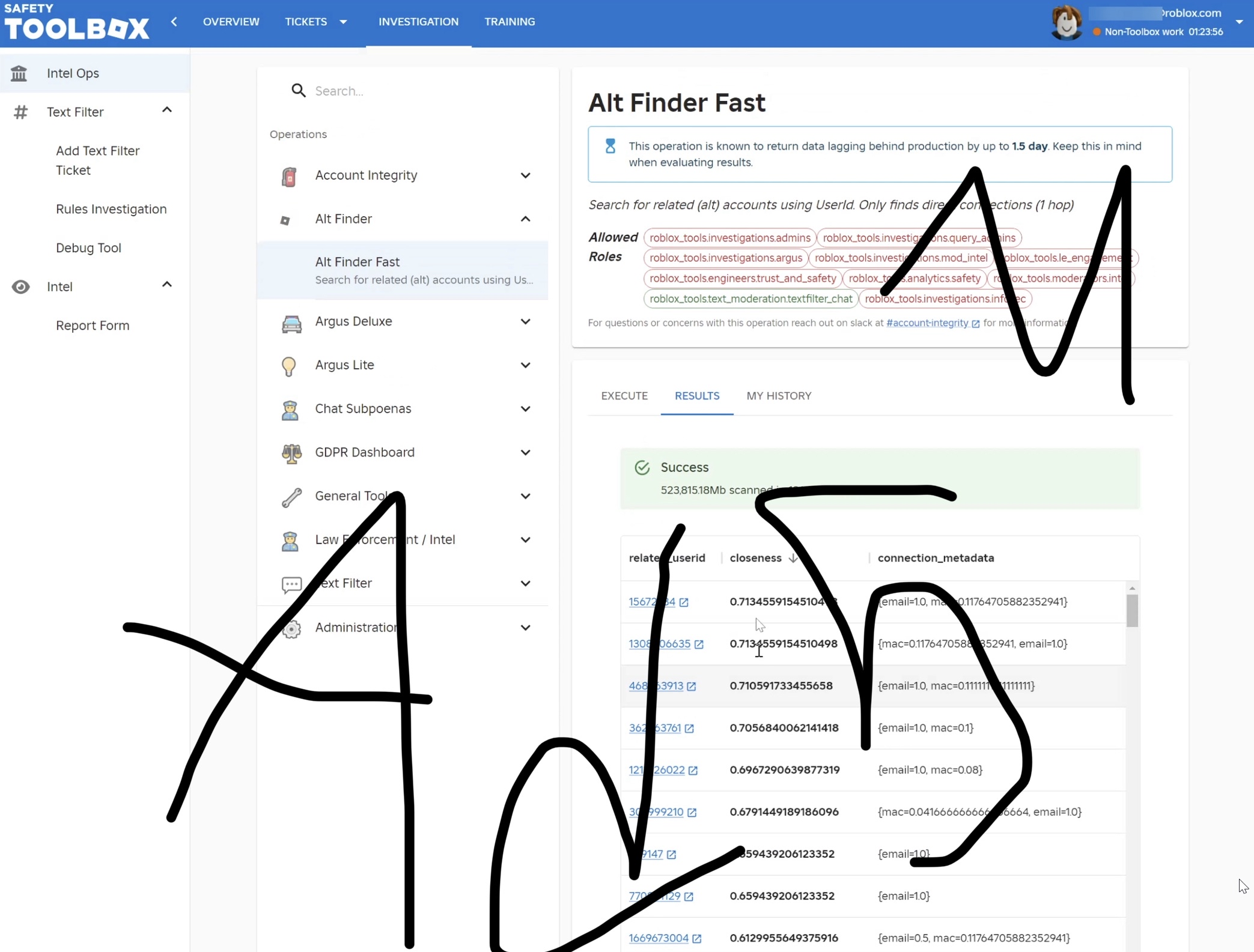
Task: Click the Law Enforcement officer icon
Action: [x=290, y=541]
